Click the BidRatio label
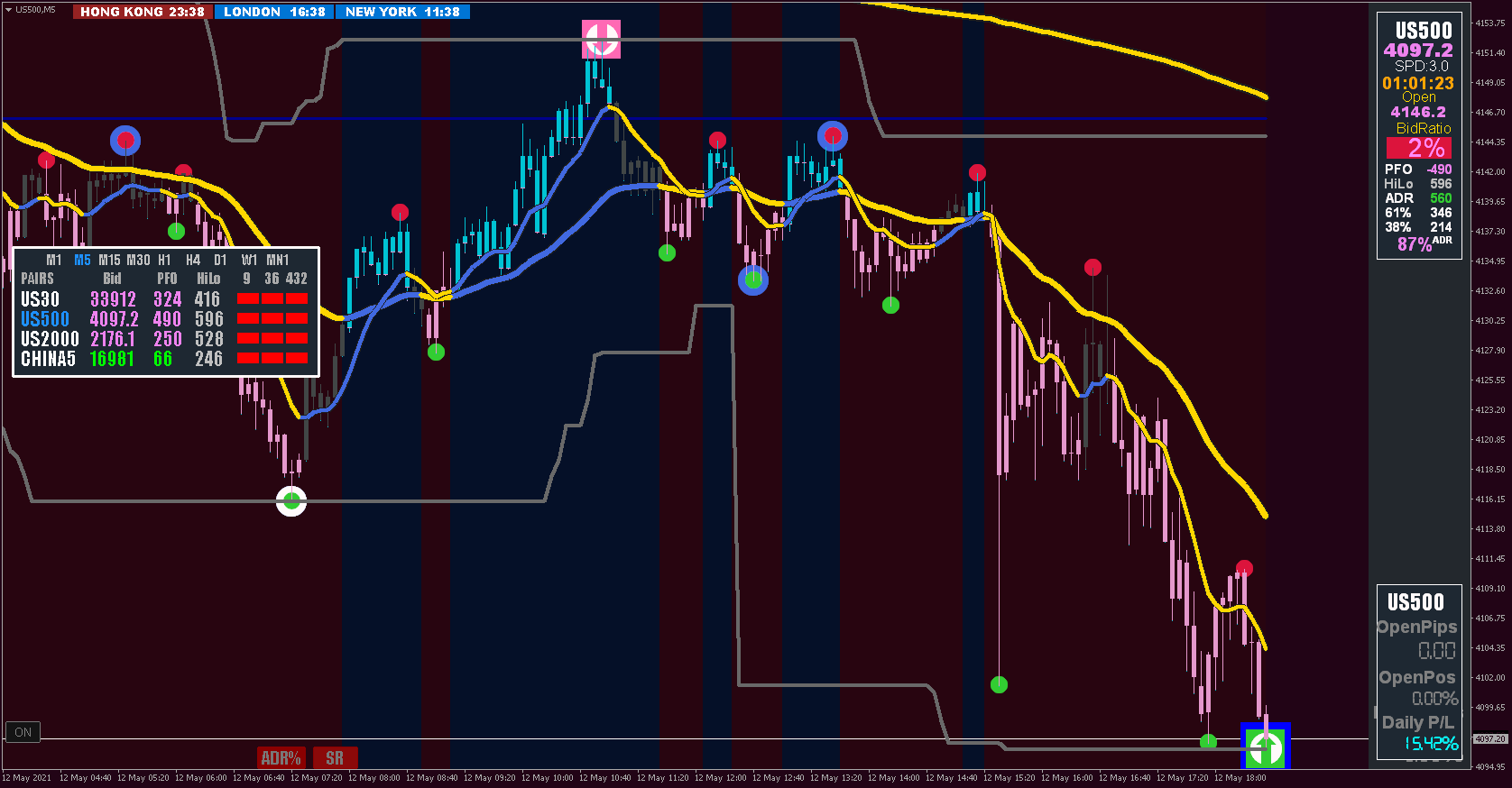 [x=1424, y=128]
